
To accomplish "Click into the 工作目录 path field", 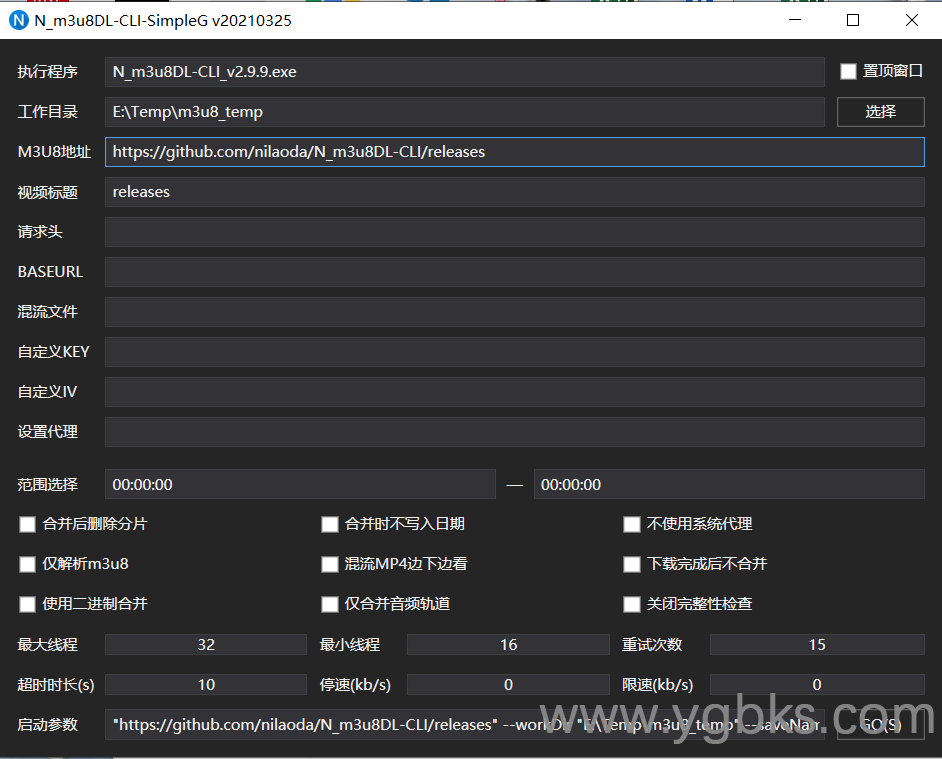I will point(464,112).
